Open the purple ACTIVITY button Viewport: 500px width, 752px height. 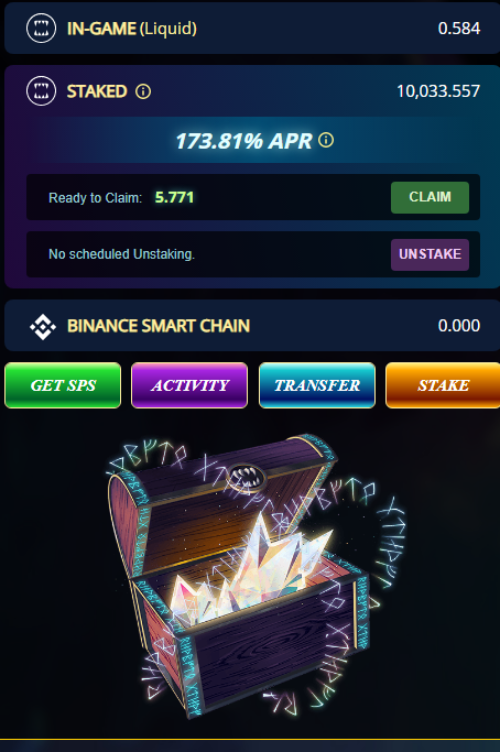tap(189, 385)
